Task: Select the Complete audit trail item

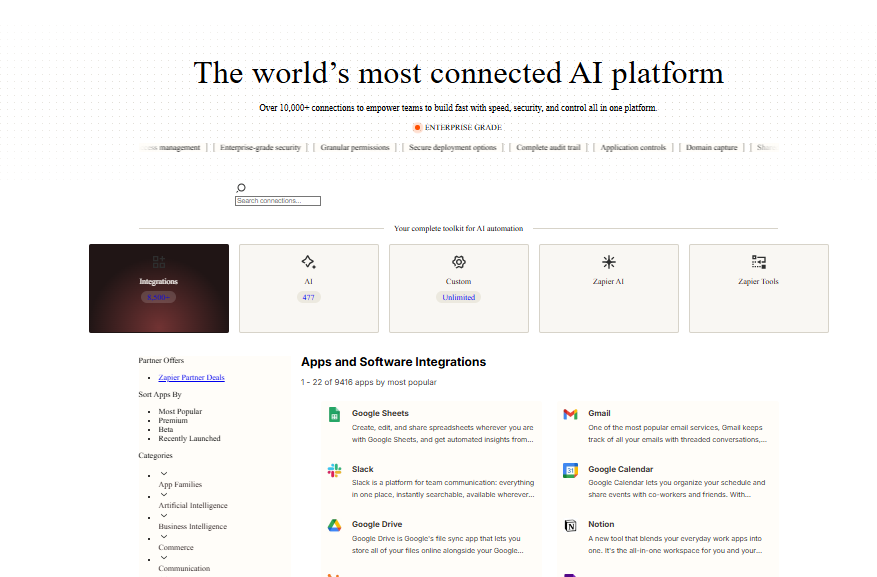Action: pos(548,146)
